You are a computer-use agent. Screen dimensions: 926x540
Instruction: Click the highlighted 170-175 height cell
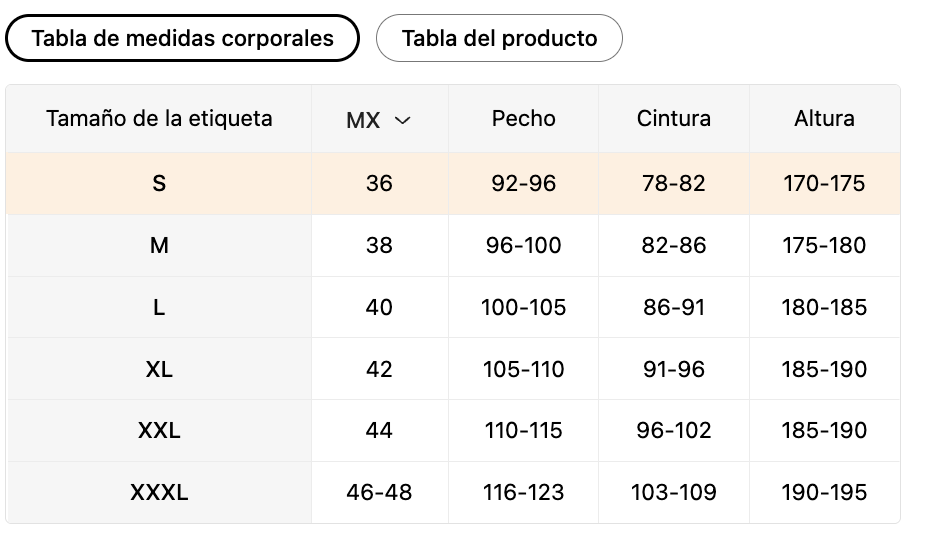coord(824,184)
